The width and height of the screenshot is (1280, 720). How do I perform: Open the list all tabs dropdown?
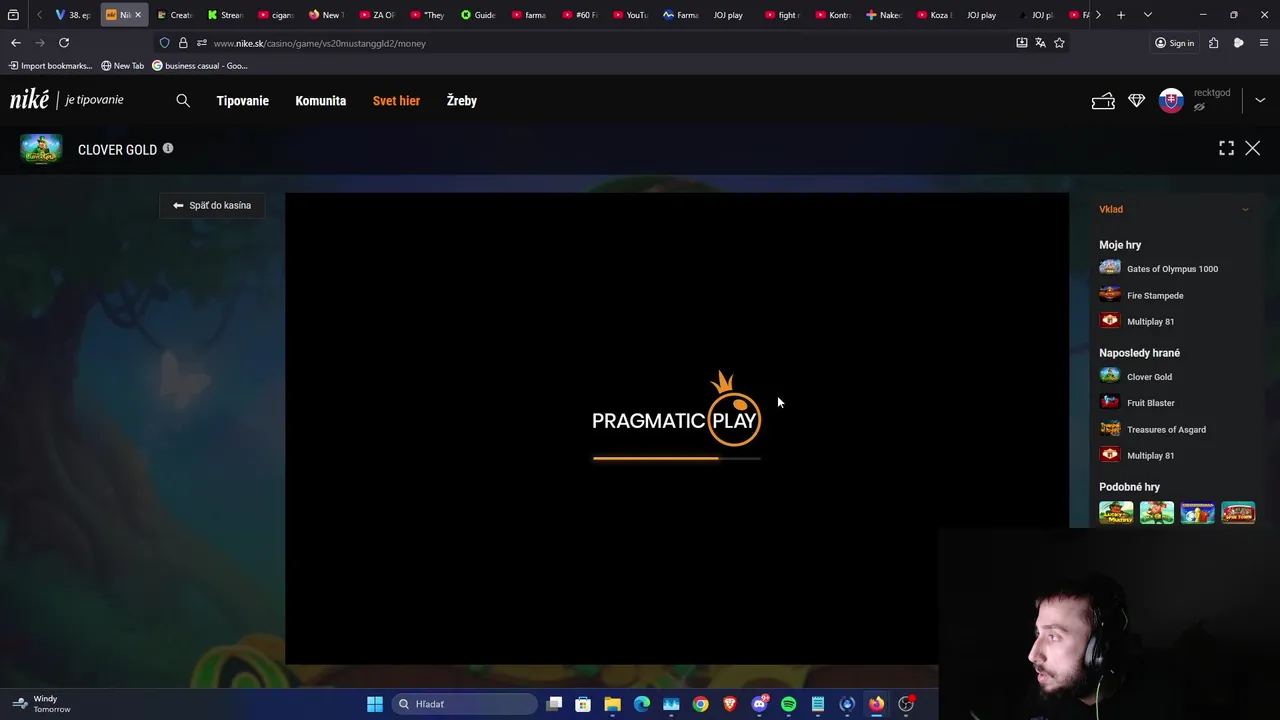pos(1148,15)
